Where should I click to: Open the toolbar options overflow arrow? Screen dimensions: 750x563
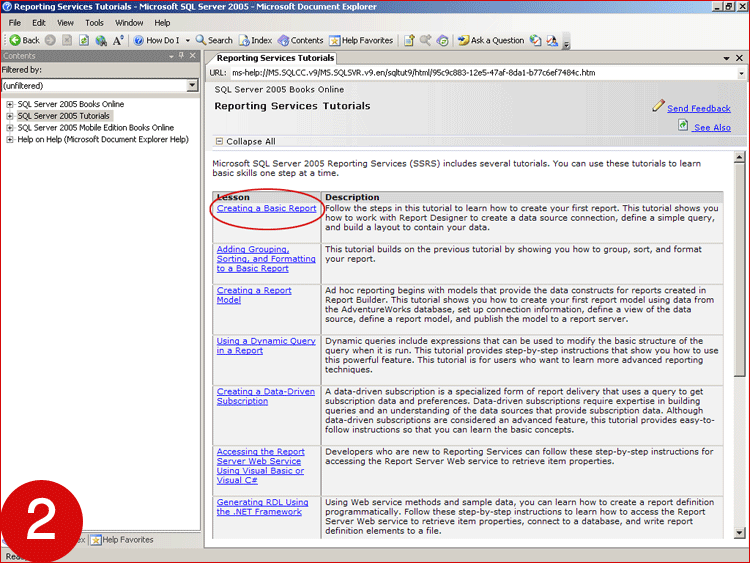pos(566,44)
